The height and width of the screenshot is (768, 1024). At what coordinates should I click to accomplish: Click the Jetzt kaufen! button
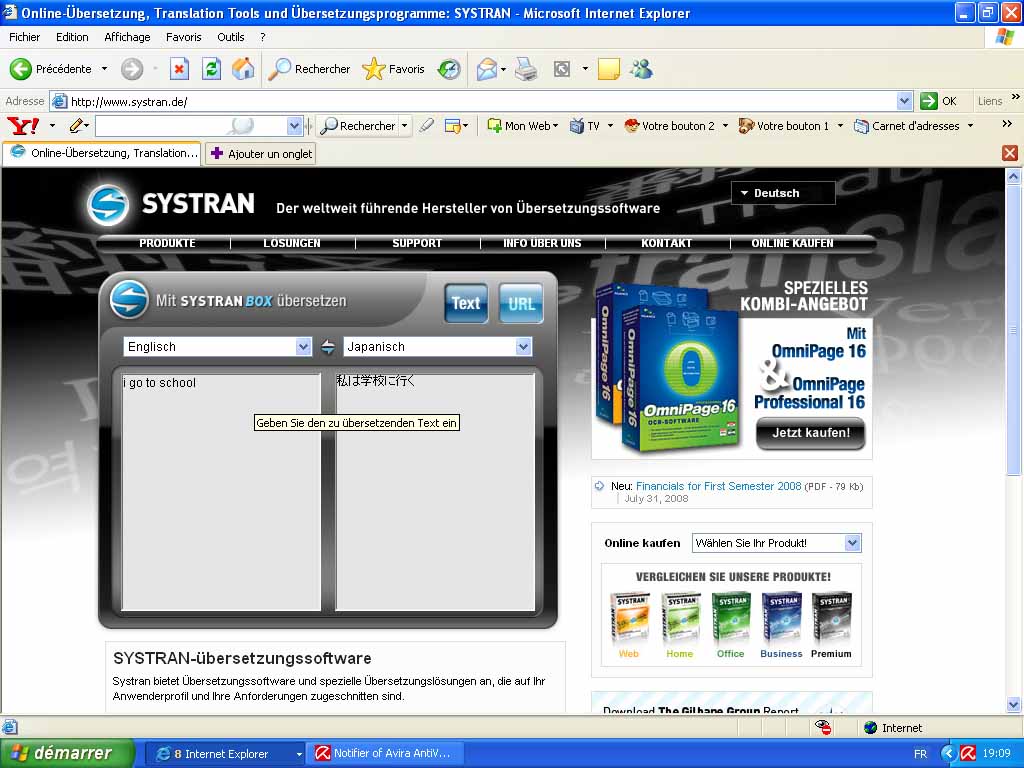point(811,433)
